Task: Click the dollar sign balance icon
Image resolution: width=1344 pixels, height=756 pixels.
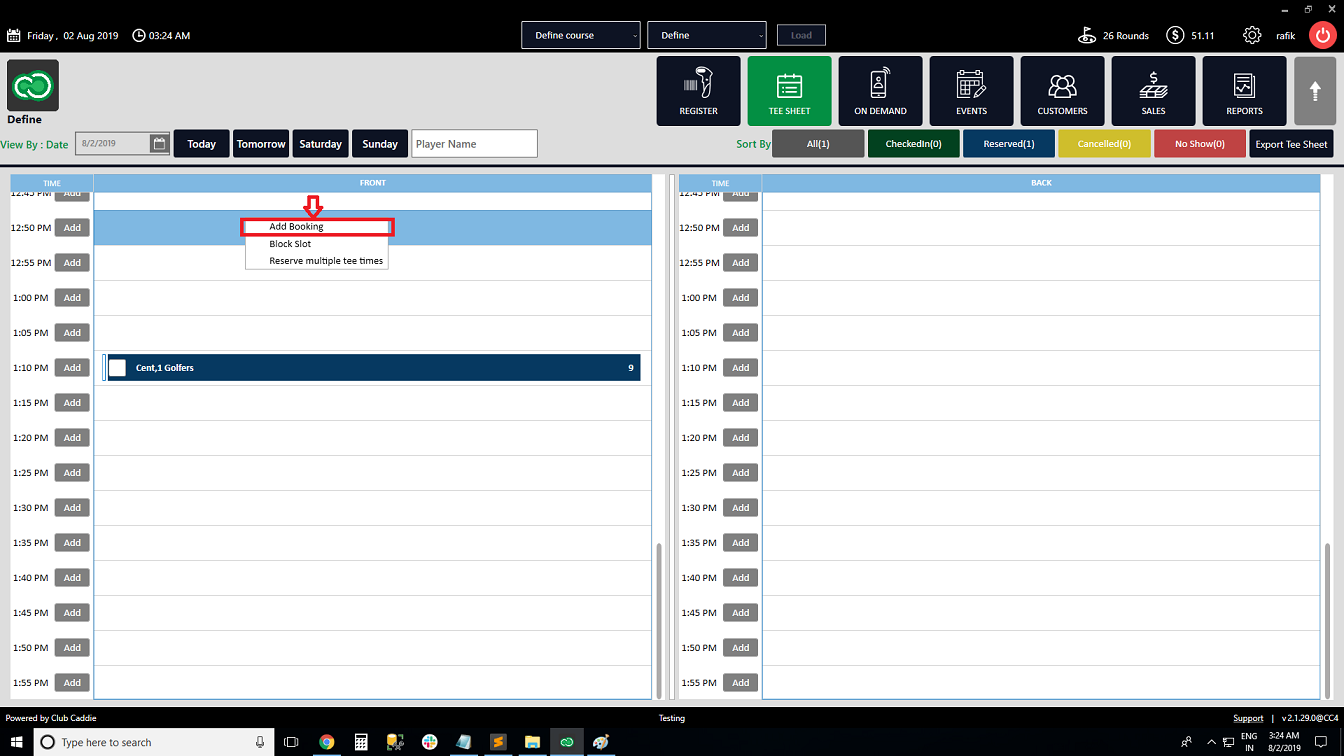Action: (1175, 35)
